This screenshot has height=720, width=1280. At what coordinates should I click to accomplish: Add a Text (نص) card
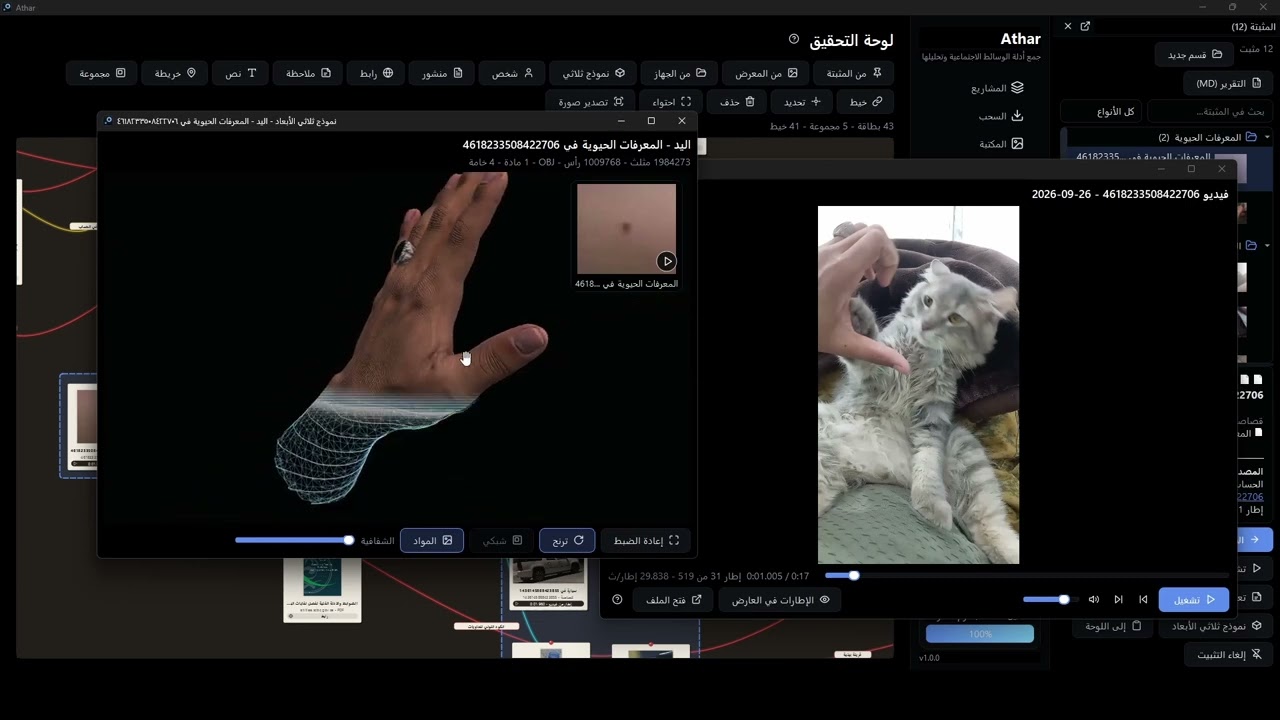pos(241,73)
